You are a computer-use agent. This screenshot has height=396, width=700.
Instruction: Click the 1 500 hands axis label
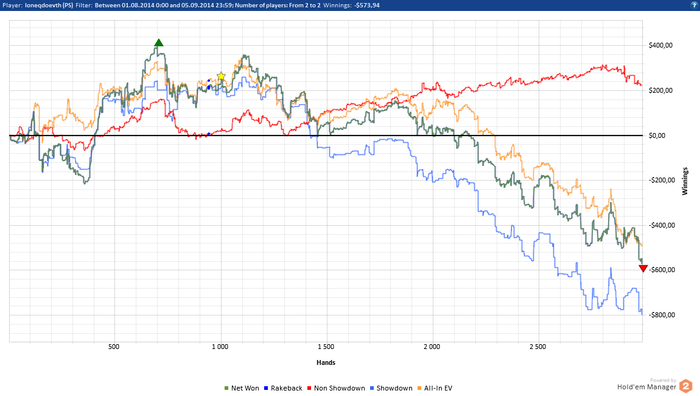pos(326,347)
